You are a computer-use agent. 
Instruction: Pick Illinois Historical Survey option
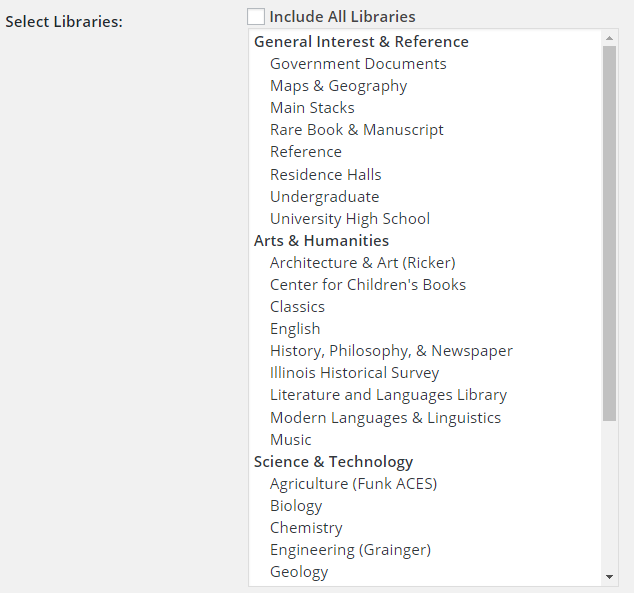(354, 373)
